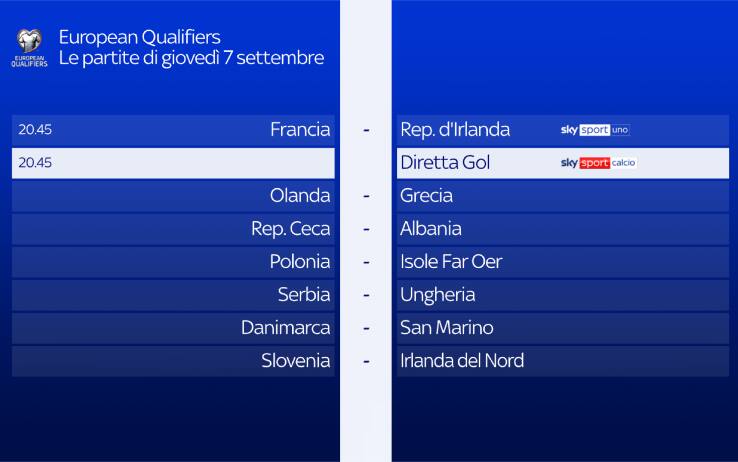Image resolution: width=738 pixels, height=462 pixels.
Task: Choose San Marino from the fixture list
Action: (x=446, y=328)
